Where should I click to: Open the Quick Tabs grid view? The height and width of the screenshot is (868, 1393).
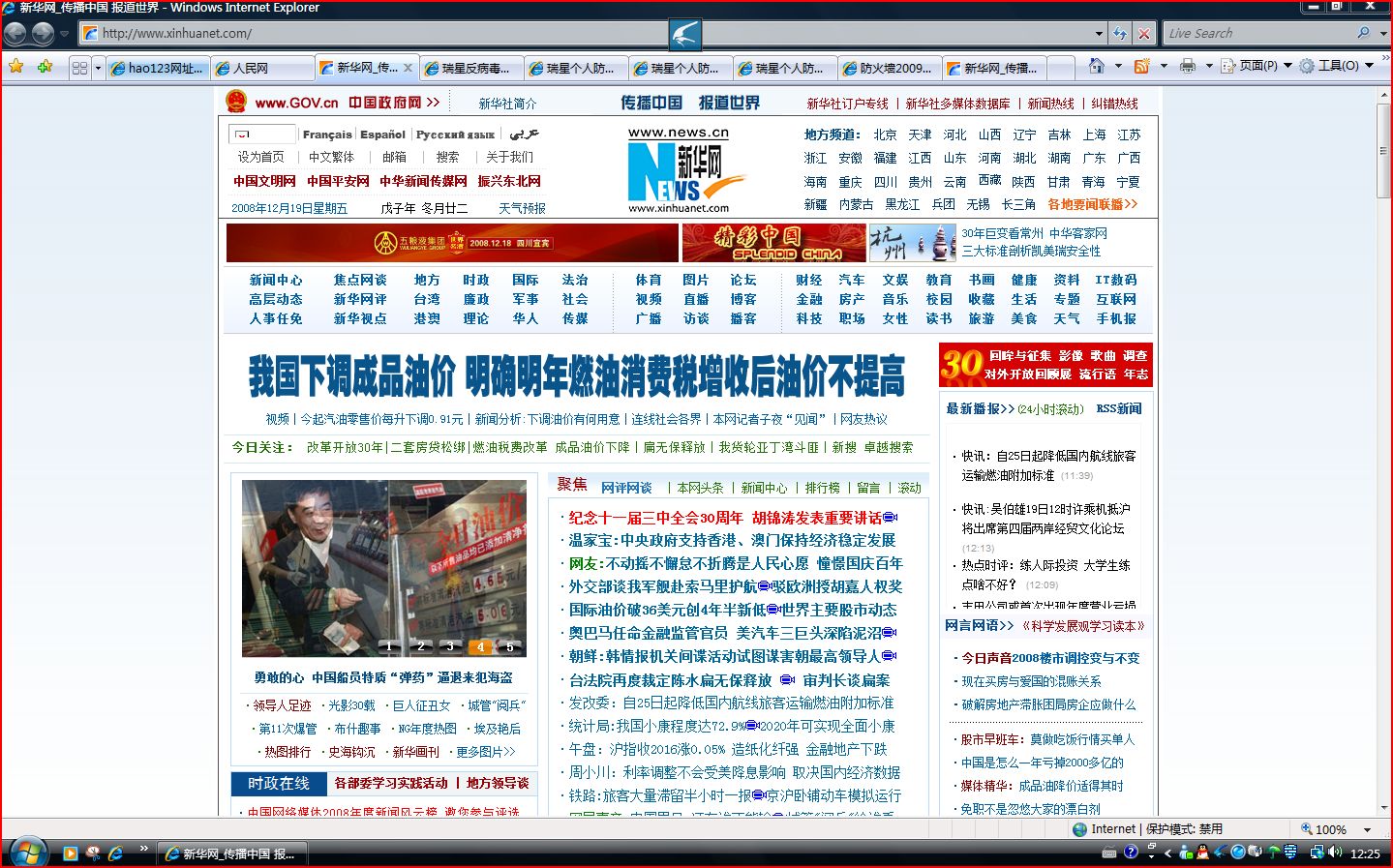[79, 68]
